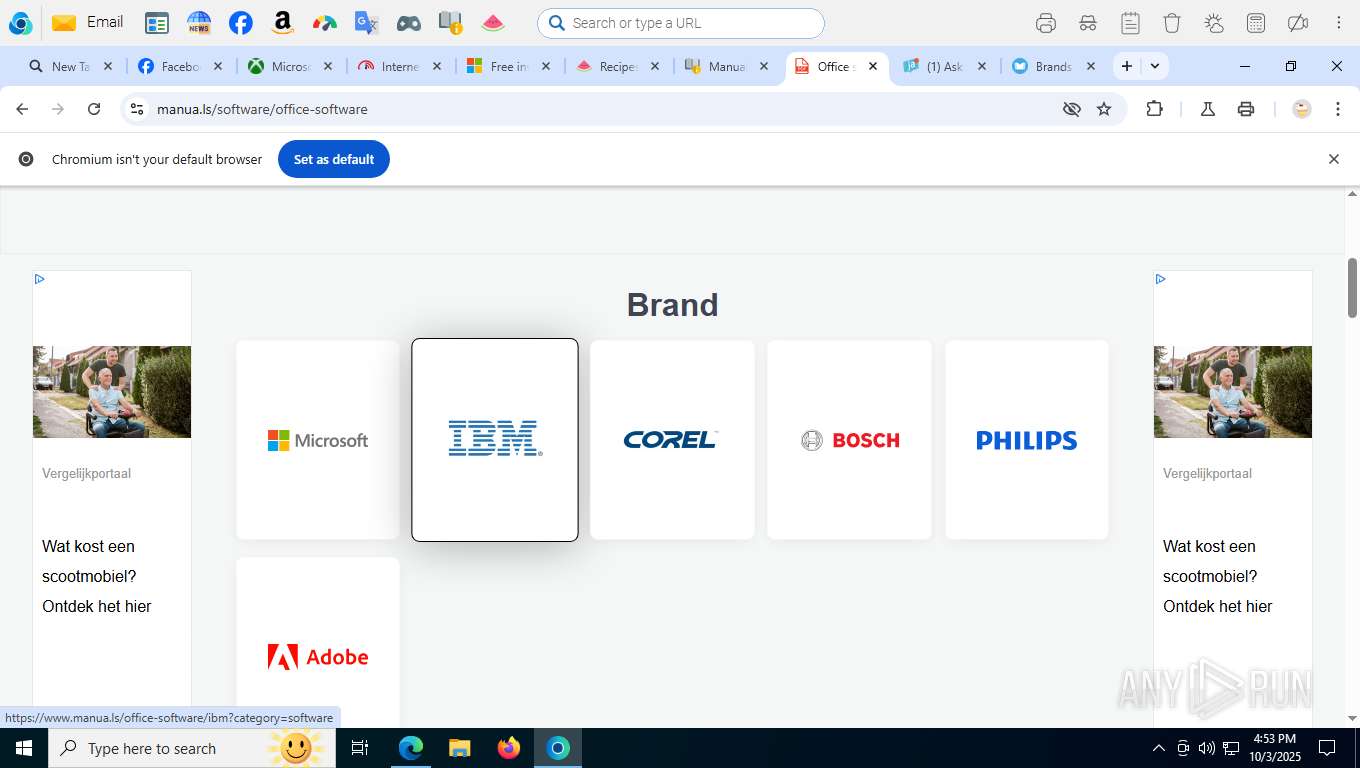Select the IBM brand card
Viewport: 1360px width, 768px height.
point(495,440)
